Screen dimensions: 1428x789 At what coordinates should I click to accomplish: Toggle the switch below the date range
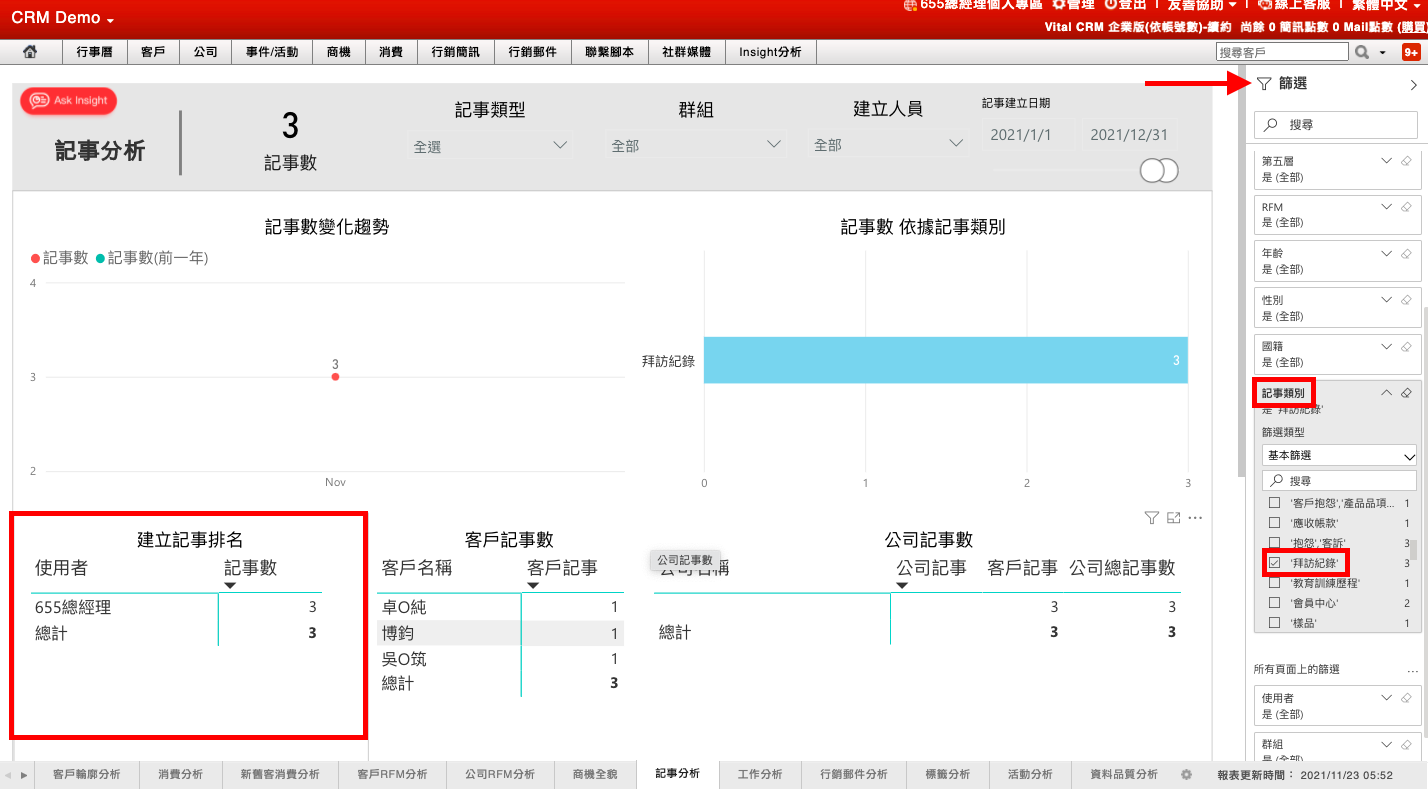coord(1159,171)
